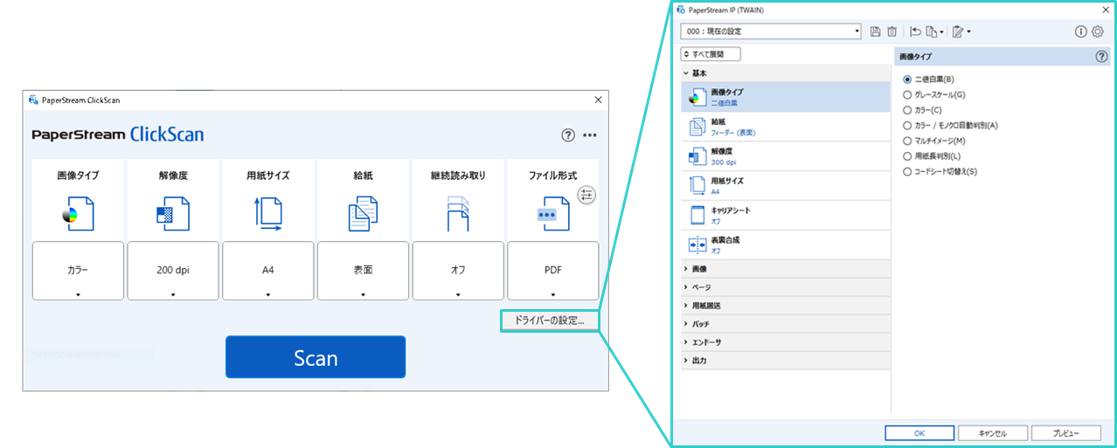Select the 表裏合成 row
Viewport: 1117px width, 448px height.
click(x=786, y=244)
